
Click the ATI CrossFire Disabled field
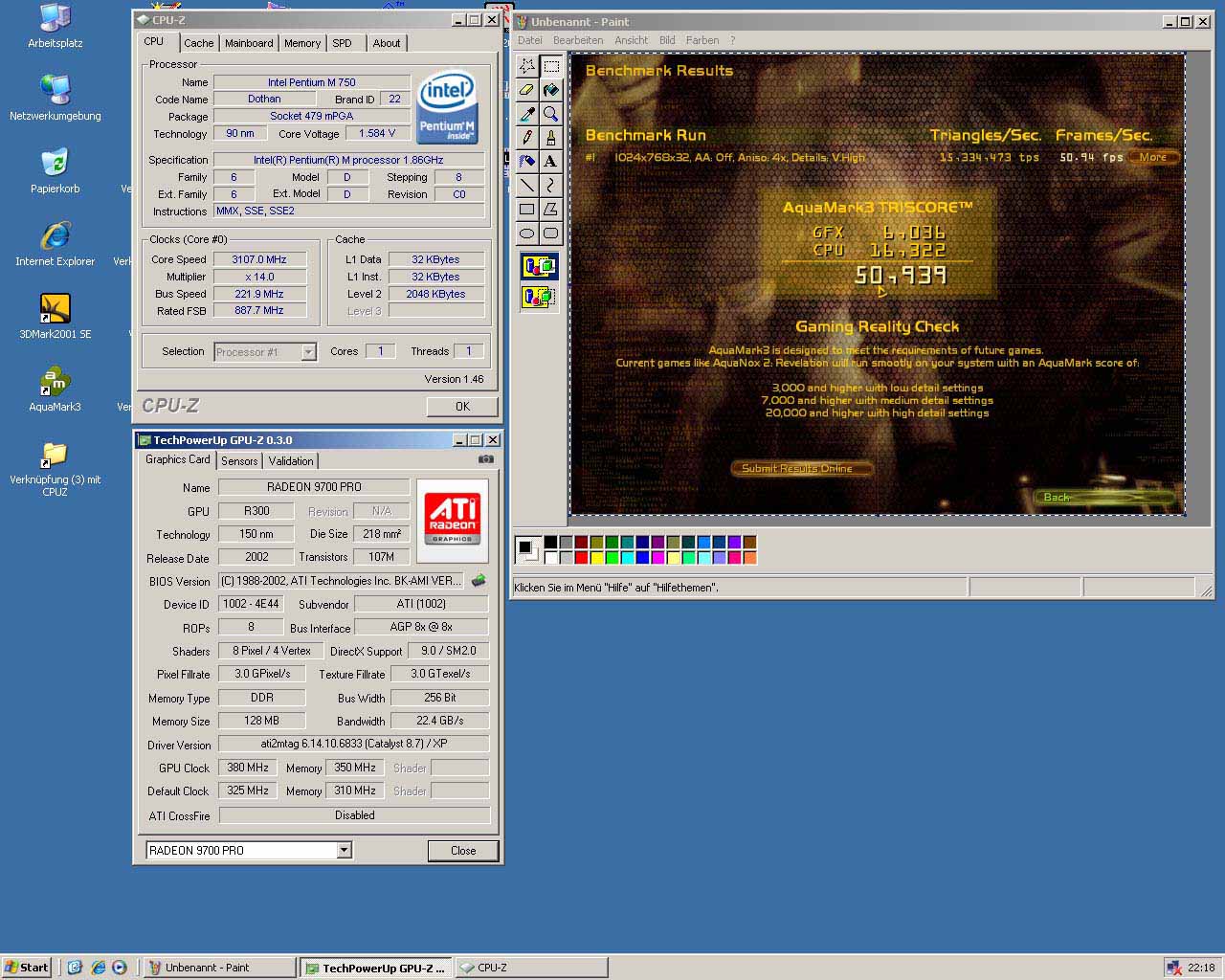tap(354, 815)
